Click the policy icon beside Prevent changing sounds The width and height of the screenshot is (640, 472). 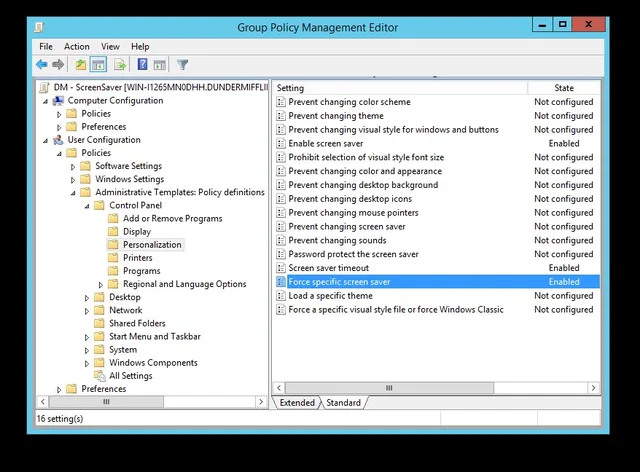[x=281, y=240]
